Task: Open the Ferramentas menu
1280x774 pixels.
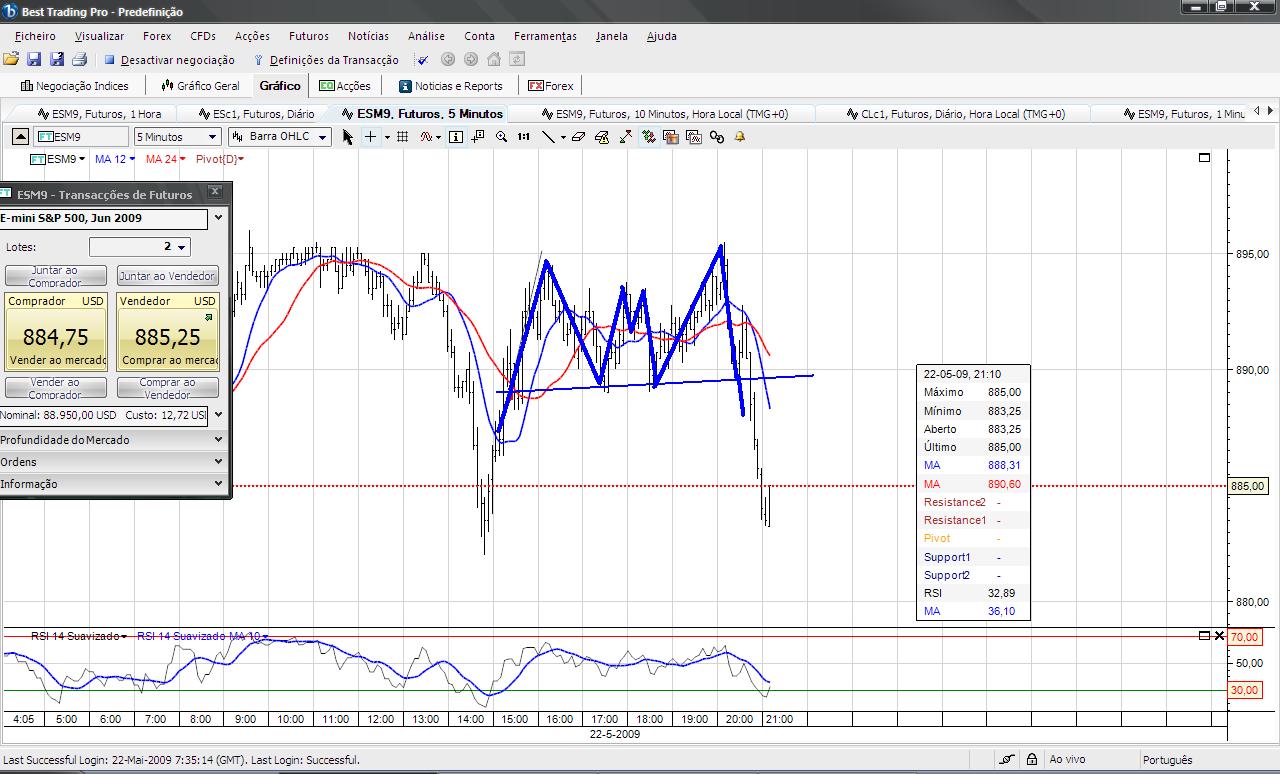Action: tap(545, 36)
